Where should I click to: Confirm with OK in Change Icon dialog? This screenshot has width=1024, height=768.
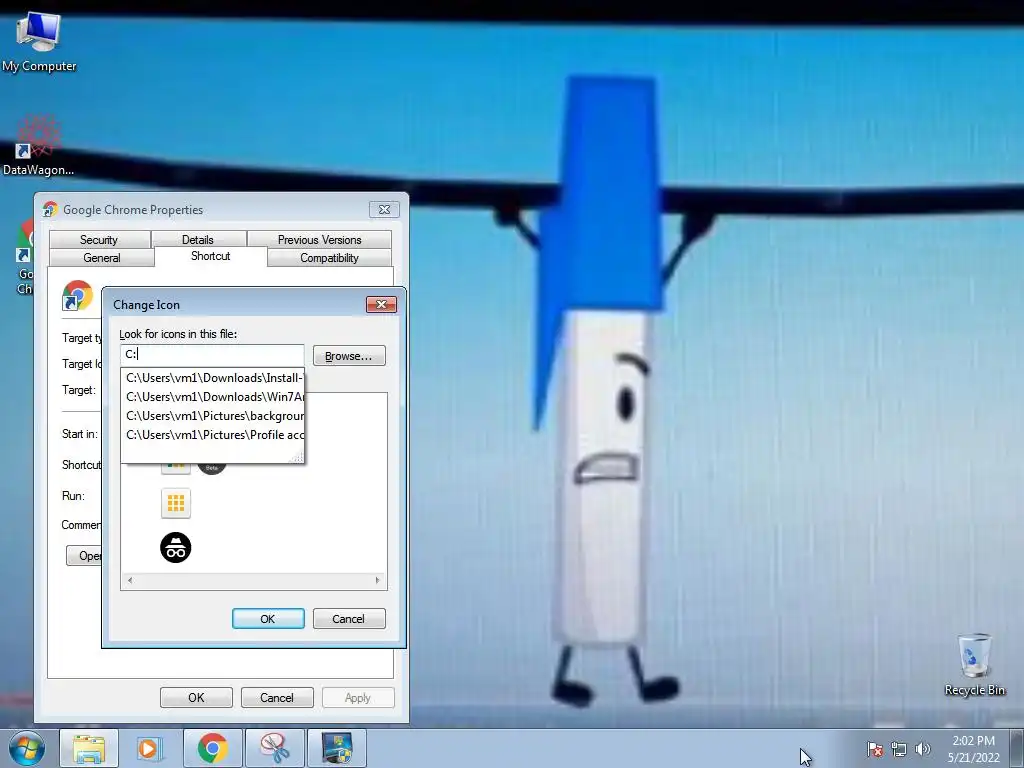point(268,618)
